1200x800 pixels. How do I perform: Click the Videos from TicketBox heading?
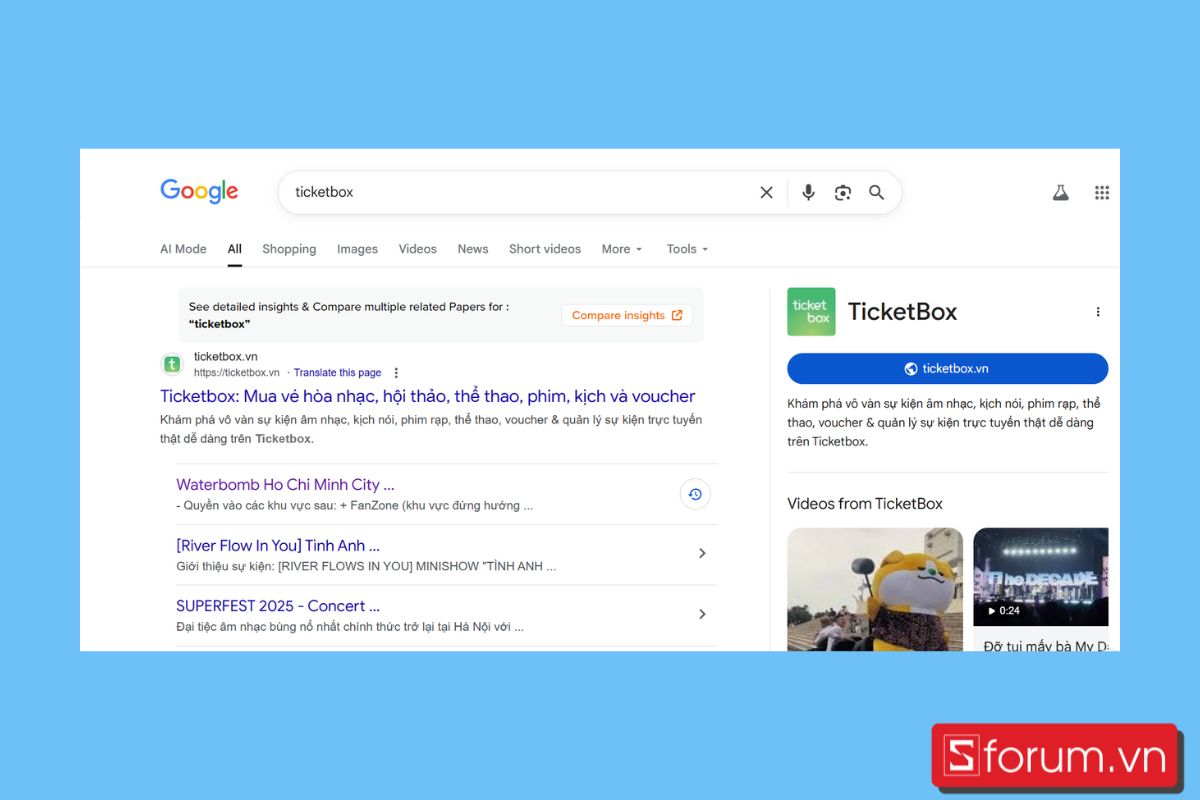click(x=865, y=503)
